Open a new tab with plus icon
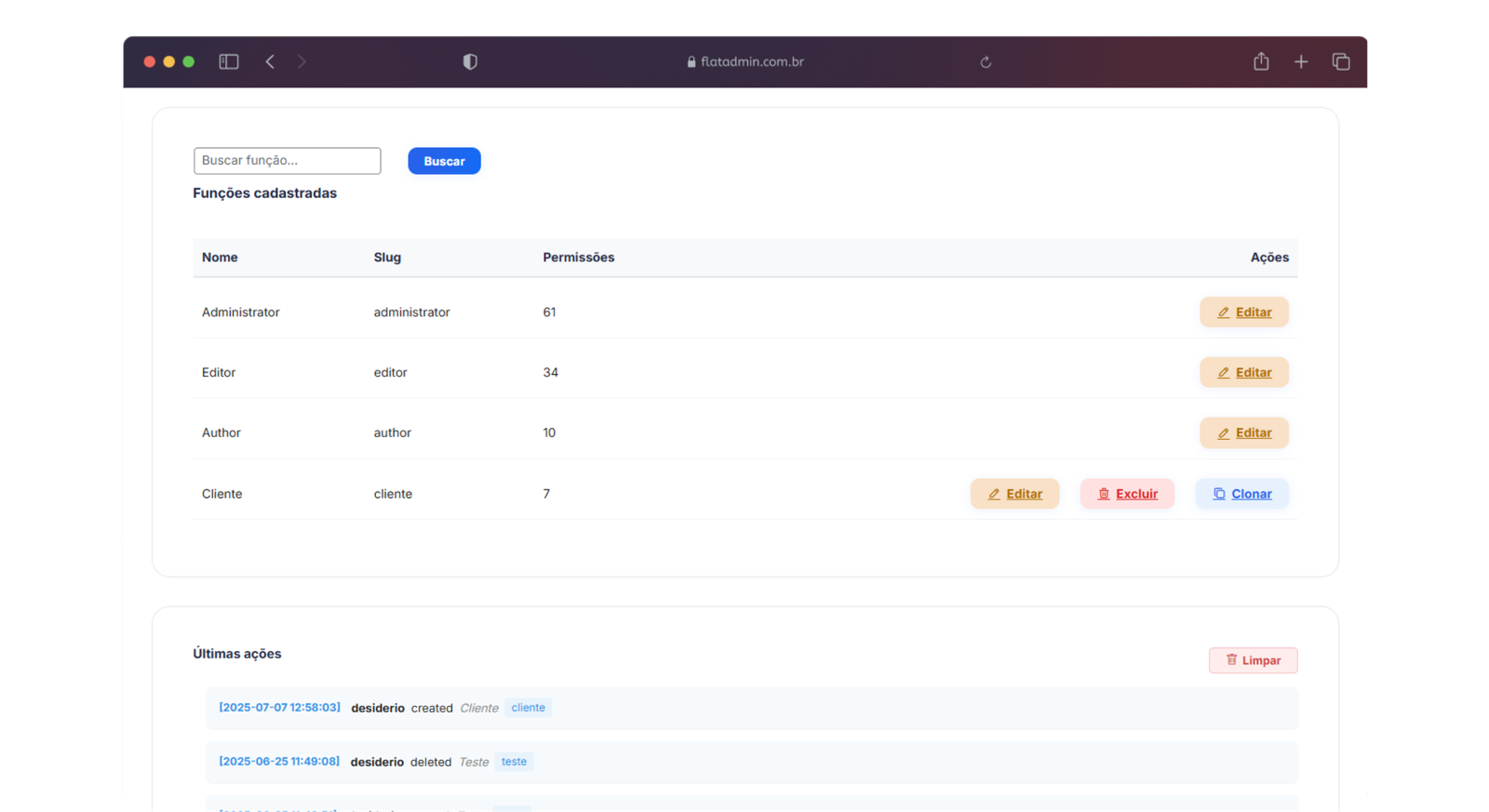This screenshot has height=812, width=1489. [x=1301, y=61]
